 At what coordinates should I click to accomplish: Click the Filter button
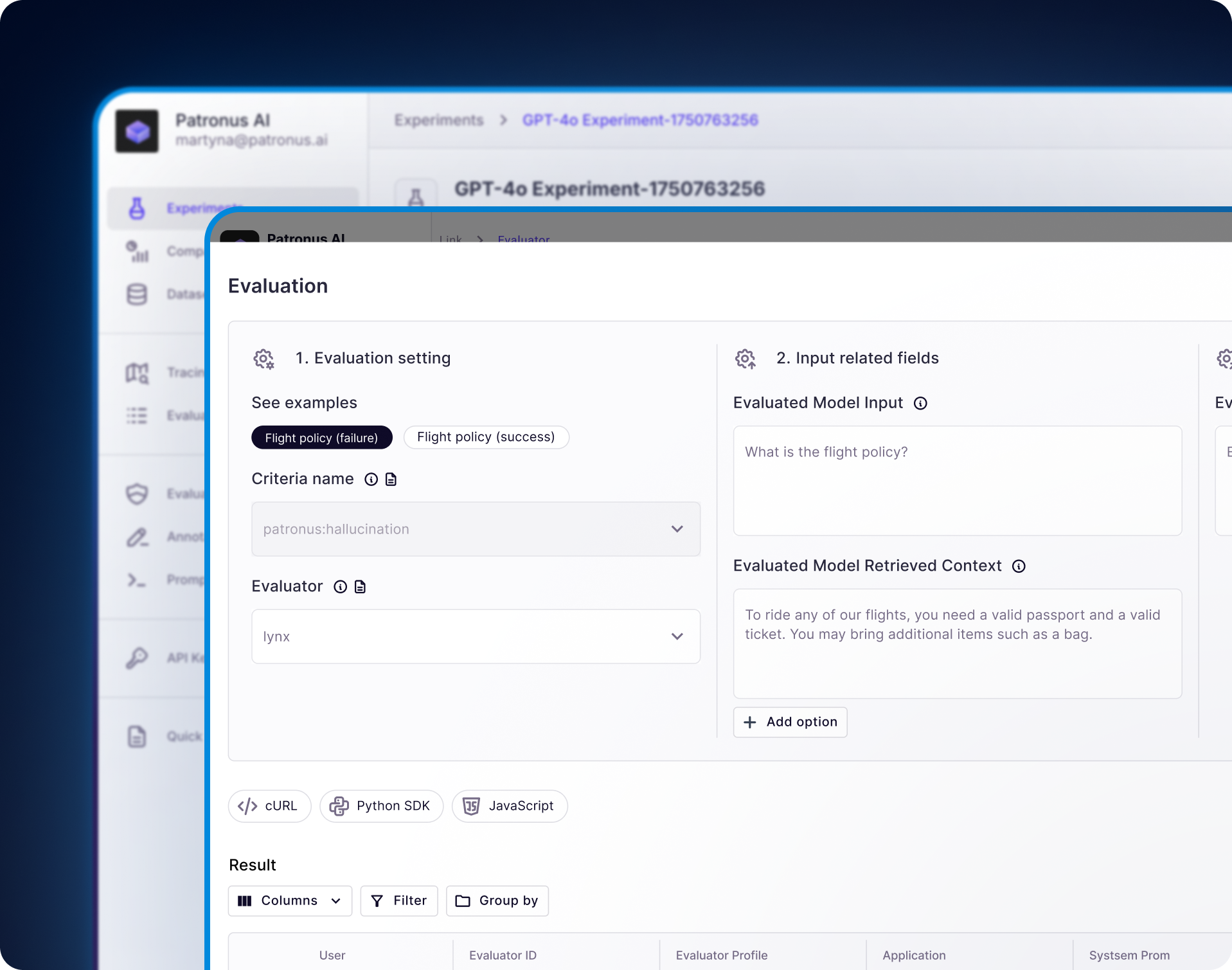pyautogui.click(x=399, y=901)
